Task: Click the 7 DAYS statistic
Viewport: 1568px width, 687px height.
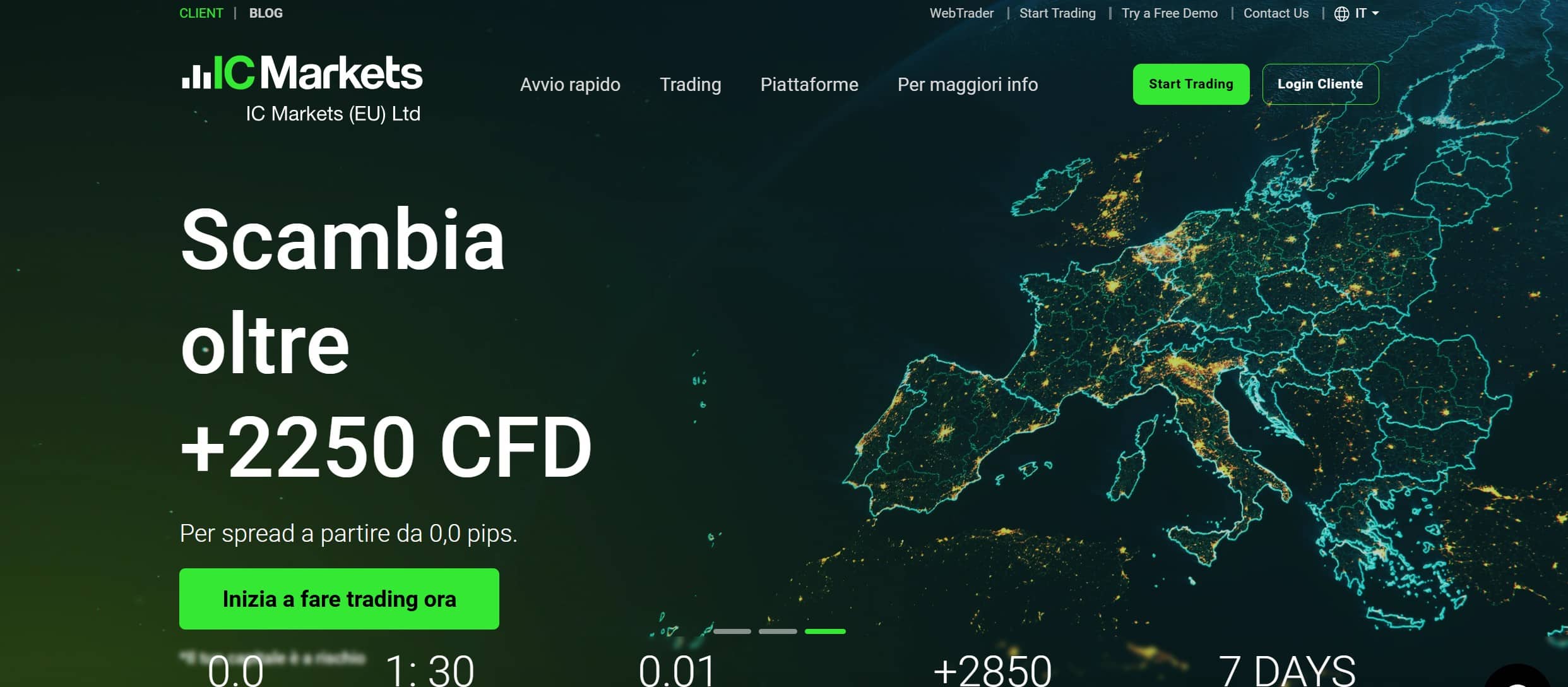Action: coord(1286,671)
